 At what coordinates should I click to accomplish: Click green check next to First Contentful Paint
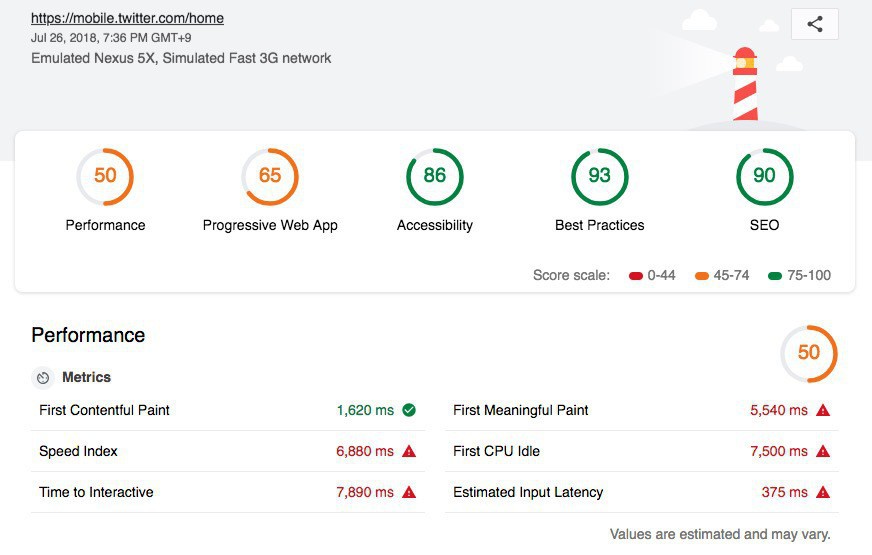(x=409, y=410)
